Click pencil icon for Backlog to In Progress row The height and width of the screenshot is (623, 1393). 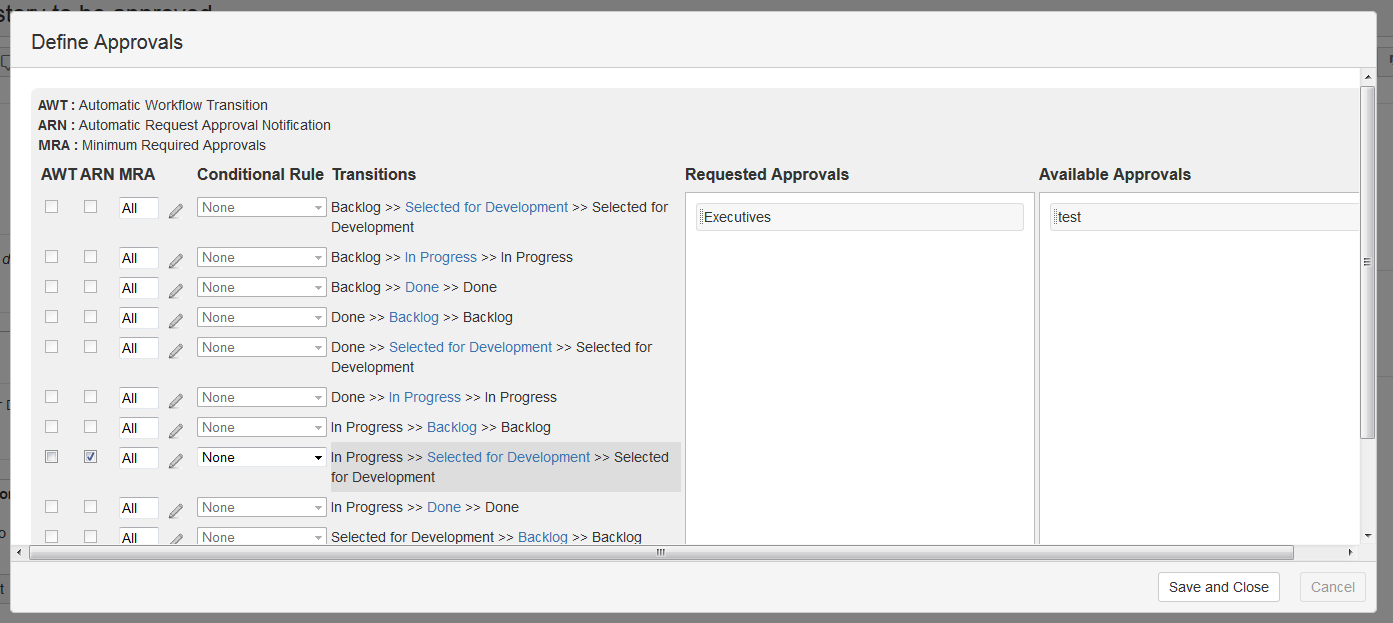[x=176, y=260]
